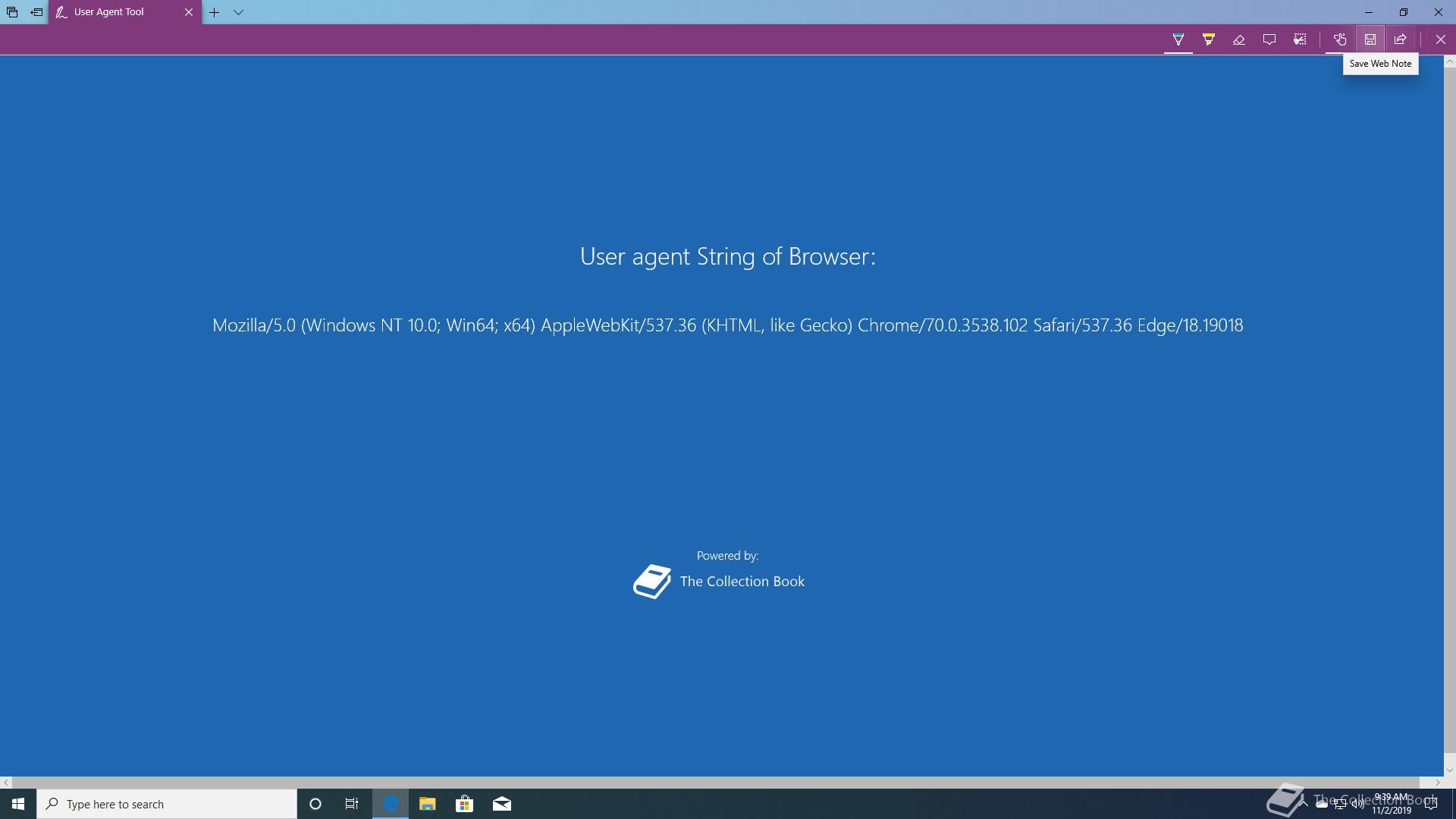Open tabs you've set aside
This screenshot has height=819, width=1456.
point(12,12)
